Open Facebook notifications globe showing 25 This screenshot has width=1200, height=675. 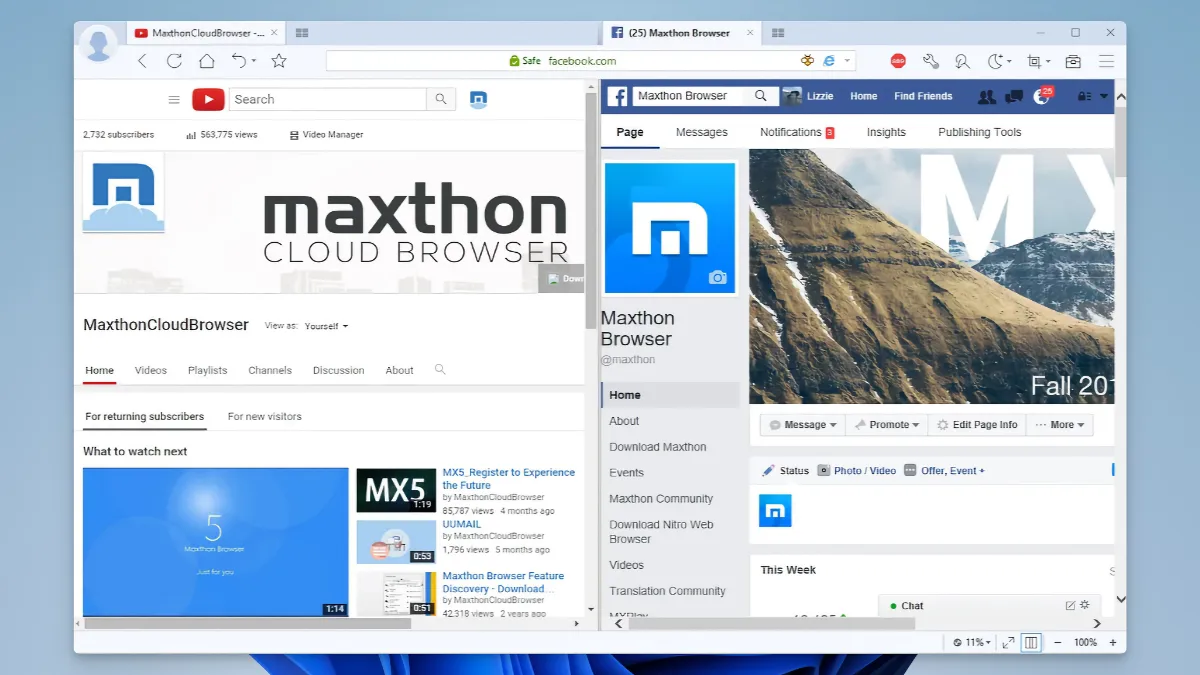click(x=1041, y=96)
